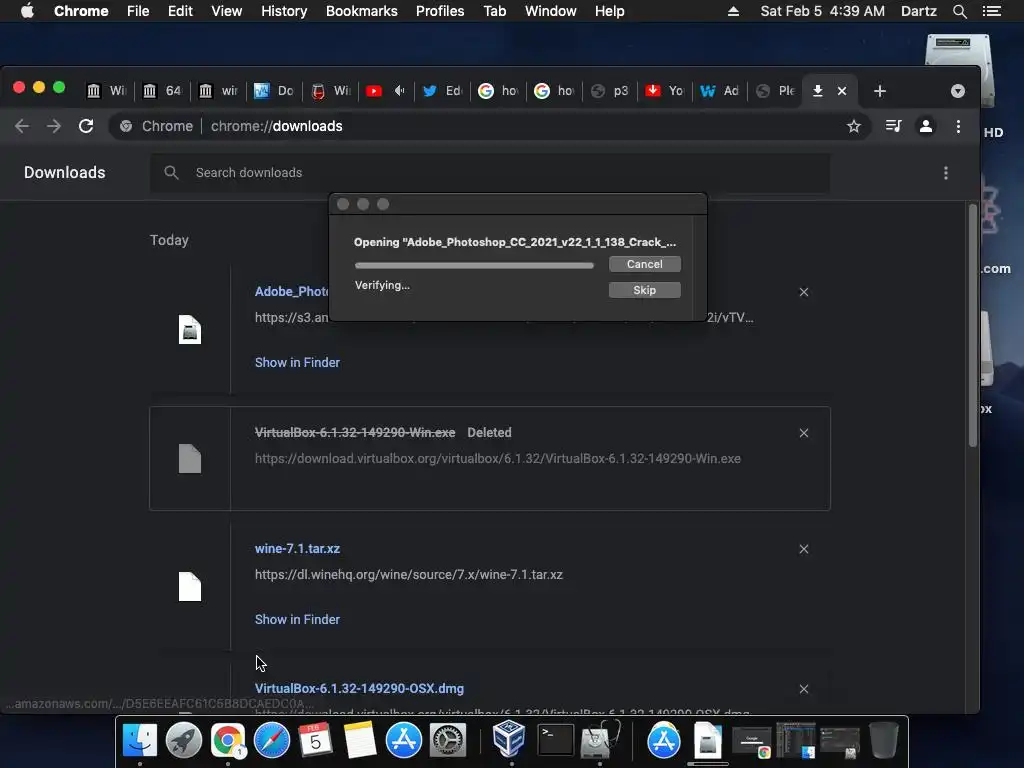Focus the Search downloads field
Viewport: 1024px width, 768px height.
point(490,172)
